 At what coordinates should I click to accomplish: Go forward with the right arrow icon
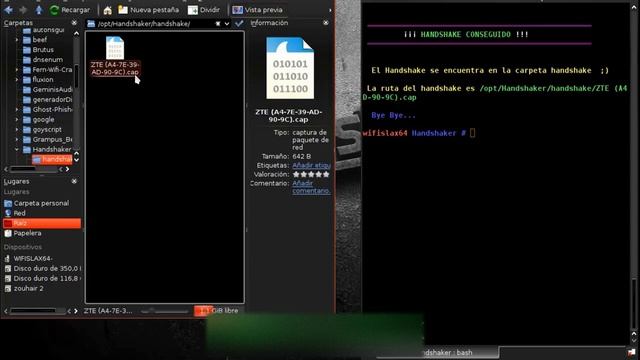(23, 10)
